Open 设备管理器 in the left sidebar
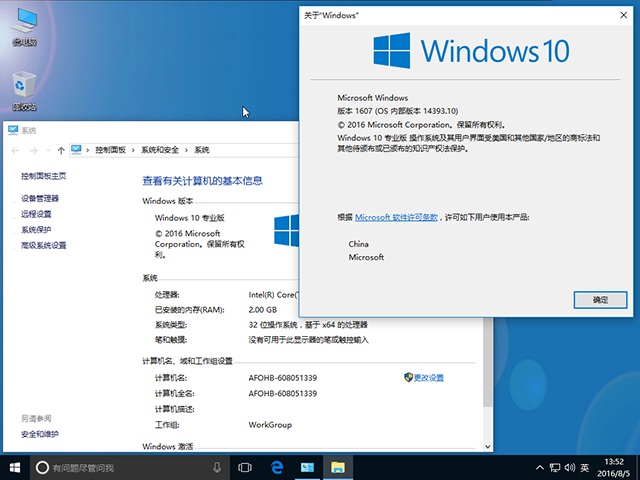The height and width of the screenshot is (480, 640). click(x=40, y=198)
